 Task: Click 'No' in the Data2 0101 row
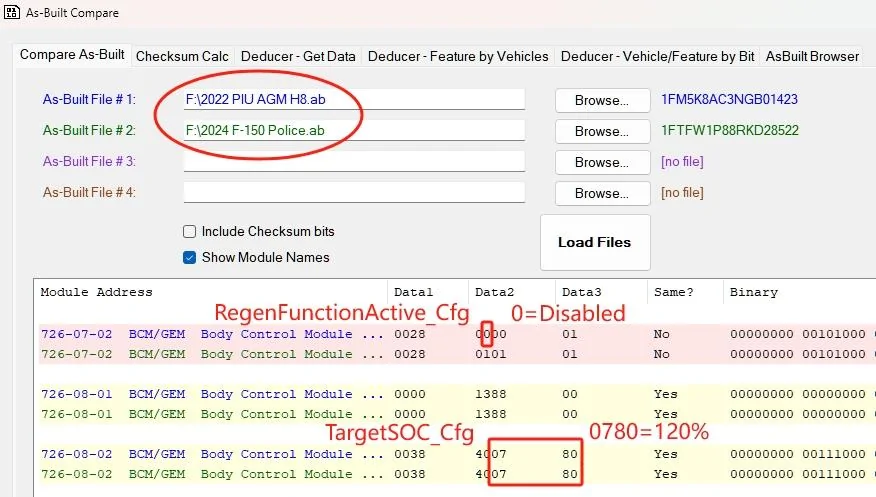[661, 354]
